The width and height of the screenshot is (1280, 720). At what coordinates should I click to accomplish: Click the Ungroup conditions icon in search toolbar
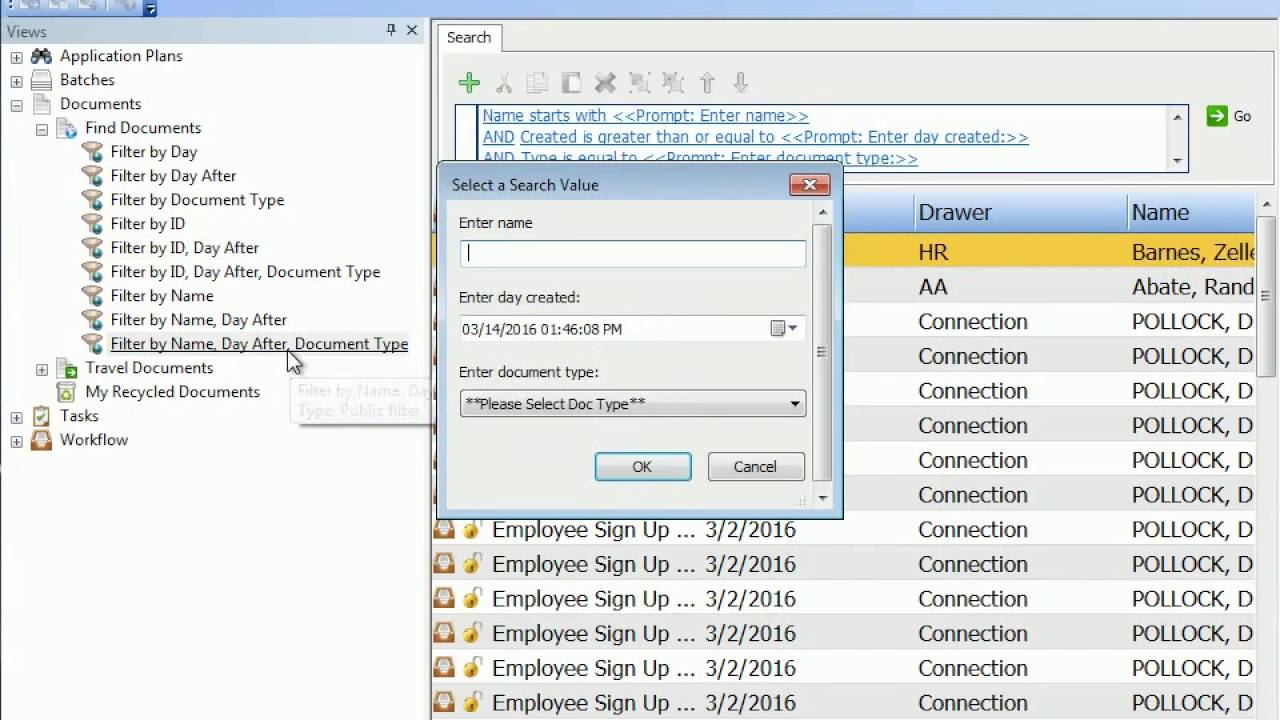tap(673, 83)
